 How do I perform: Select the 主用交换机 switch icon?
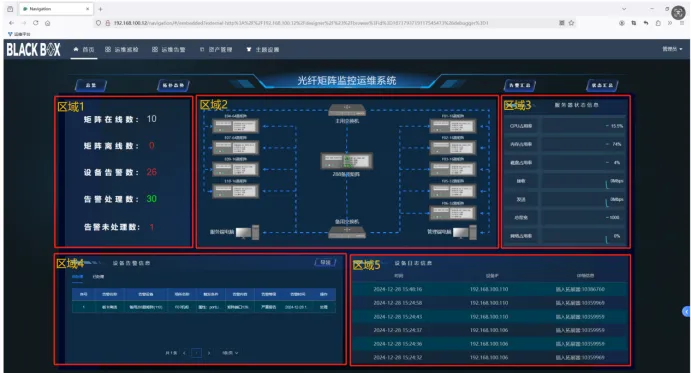[347, 110]
